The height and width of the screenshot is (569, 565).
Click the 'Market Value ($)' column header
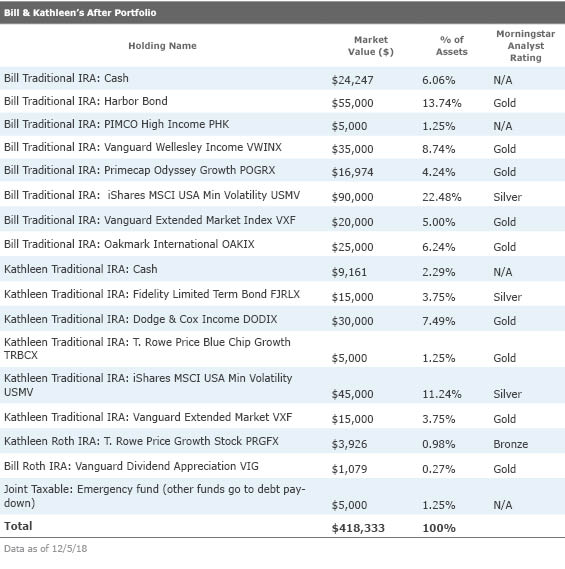point(370,46)
